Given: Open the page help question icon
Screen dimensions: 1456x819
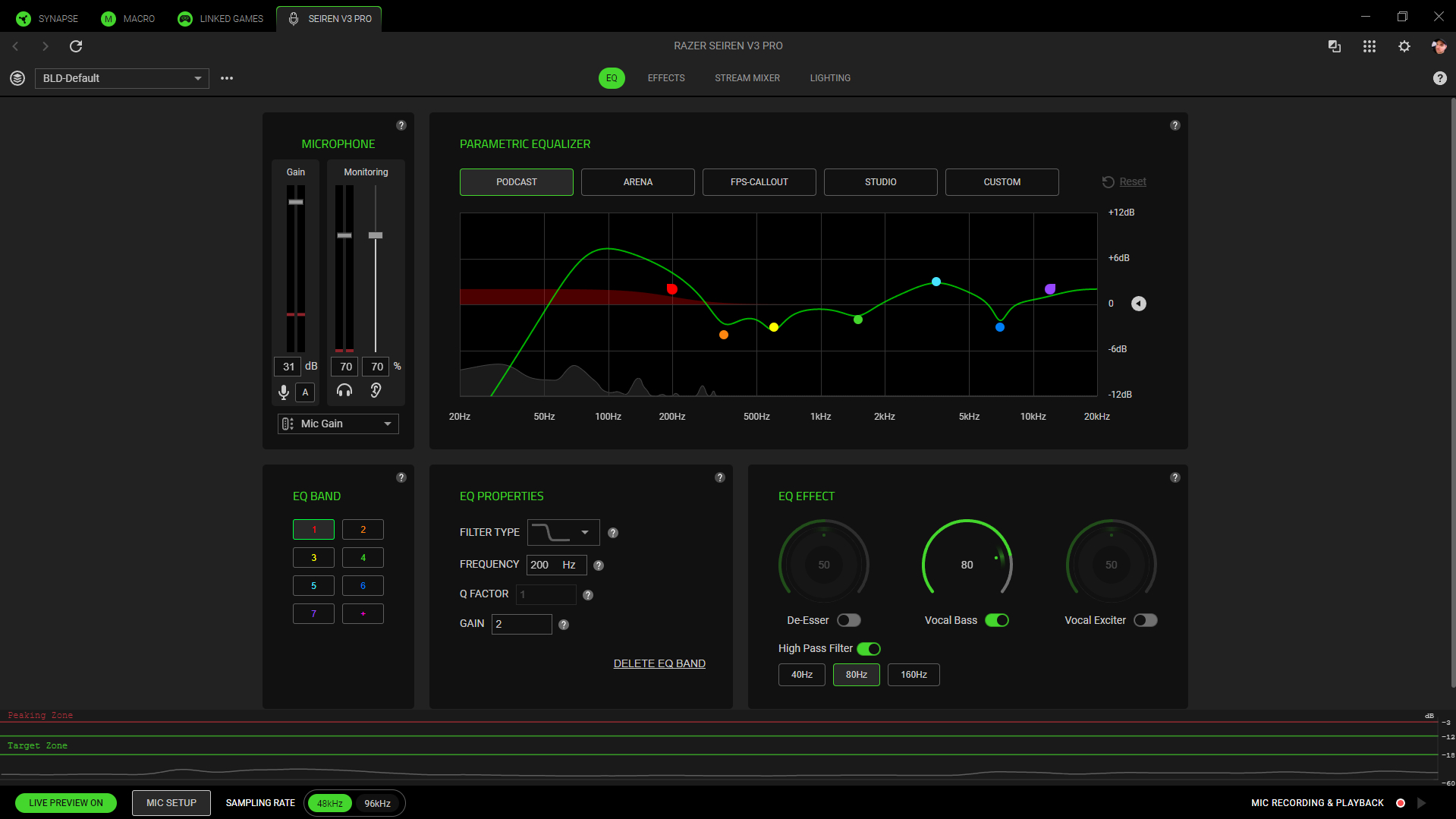Looking at the screenshot, I should tap(1439, 78).
